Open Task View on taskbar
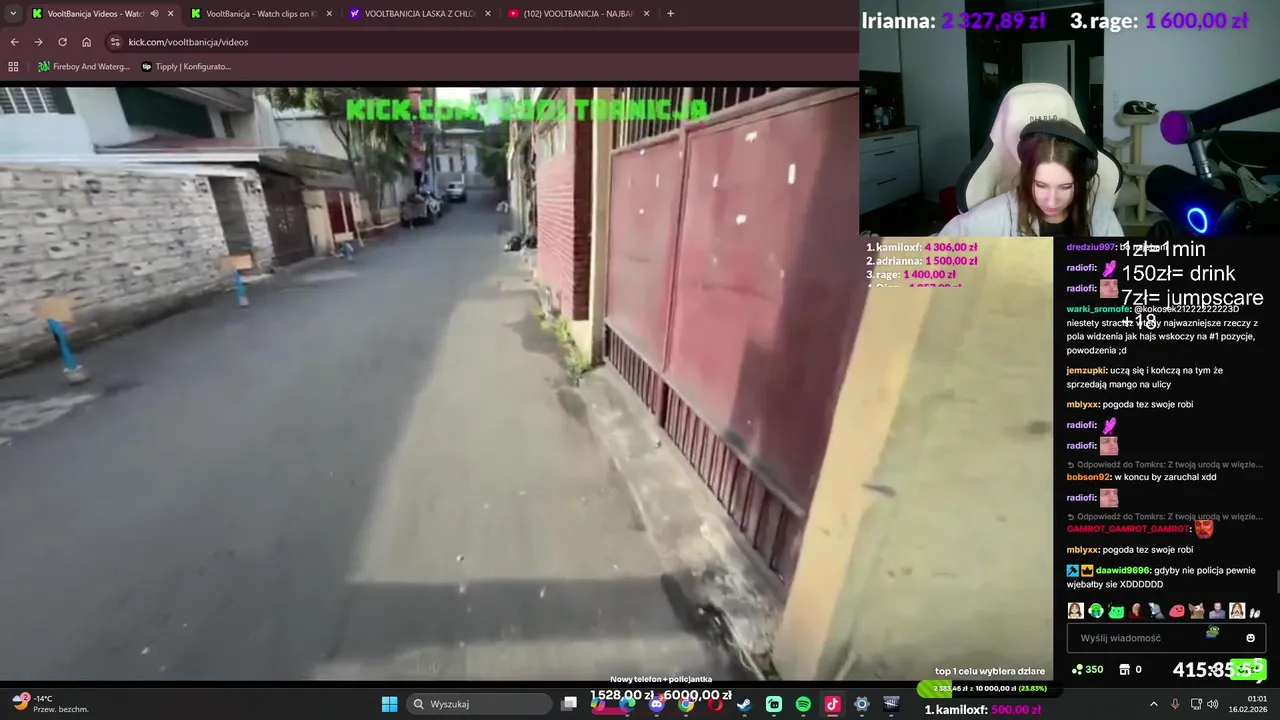 pyautogui.click(x=569, y=704)
